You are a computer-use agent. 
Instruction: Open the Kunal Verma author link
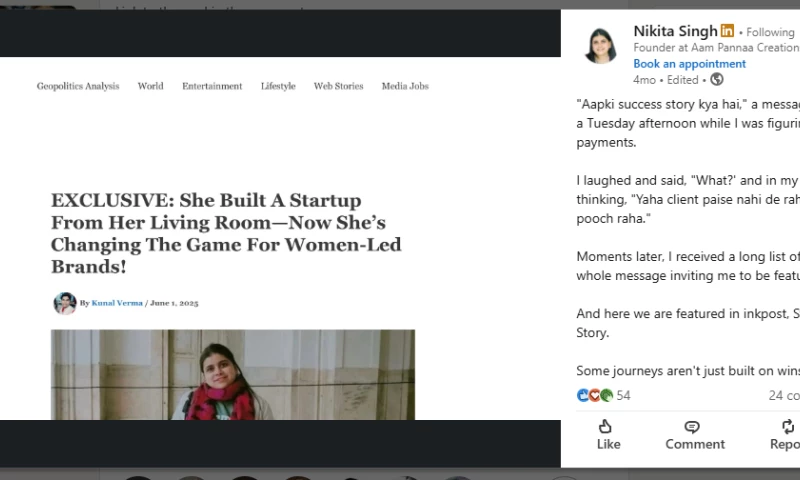coord(117,303)
